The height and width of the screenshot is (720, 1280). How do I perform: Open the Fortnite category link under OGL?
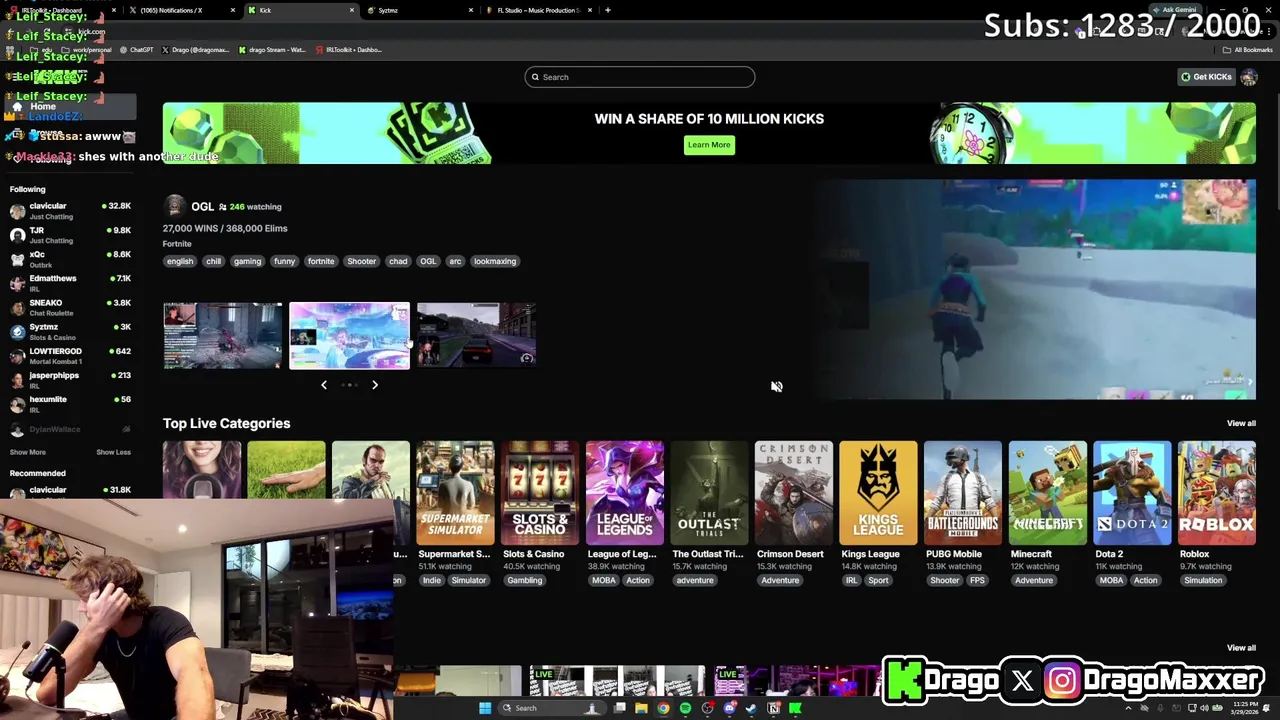(177, 244)
